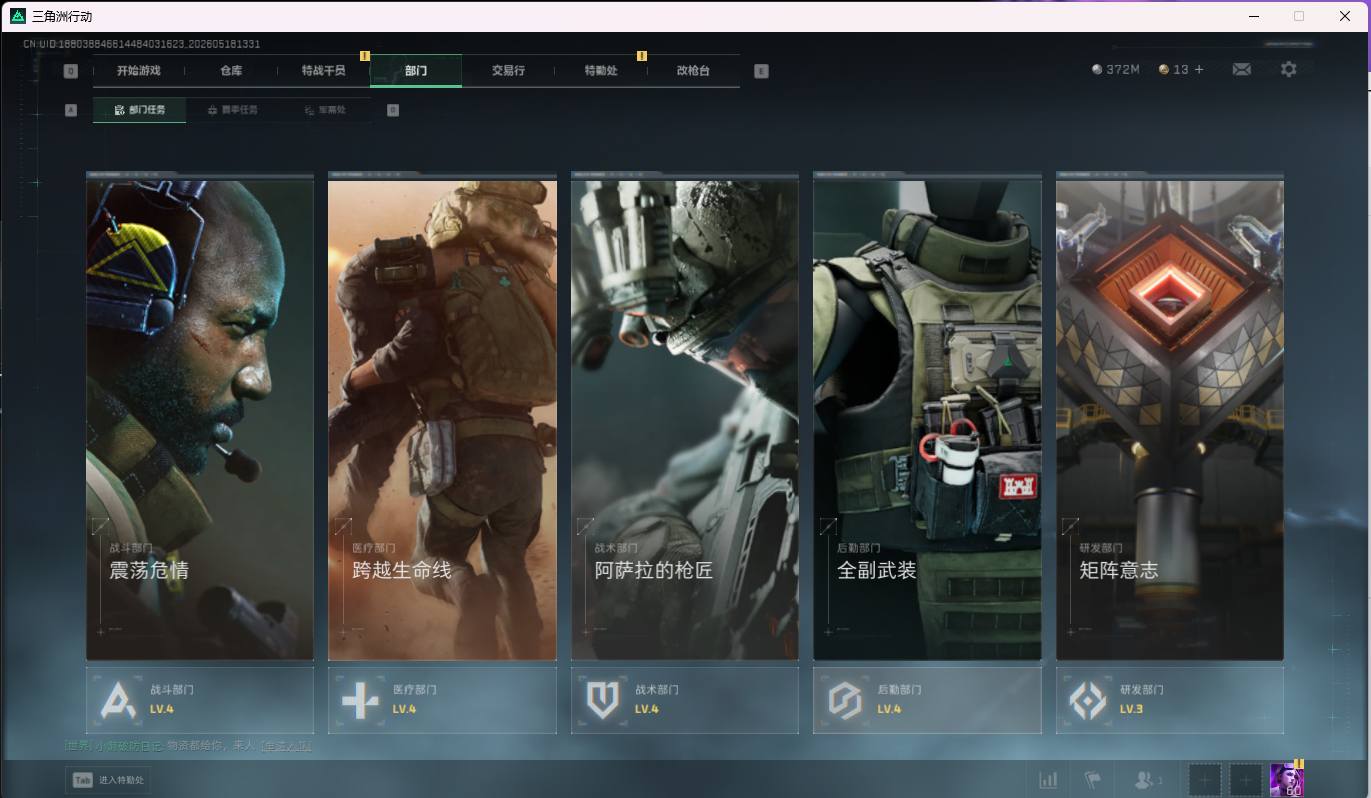Viewport: 1371px width, 798px height.
Task: Close the 三角洲行动 window
Action: pyautogui.click(x=1345, y=16)
